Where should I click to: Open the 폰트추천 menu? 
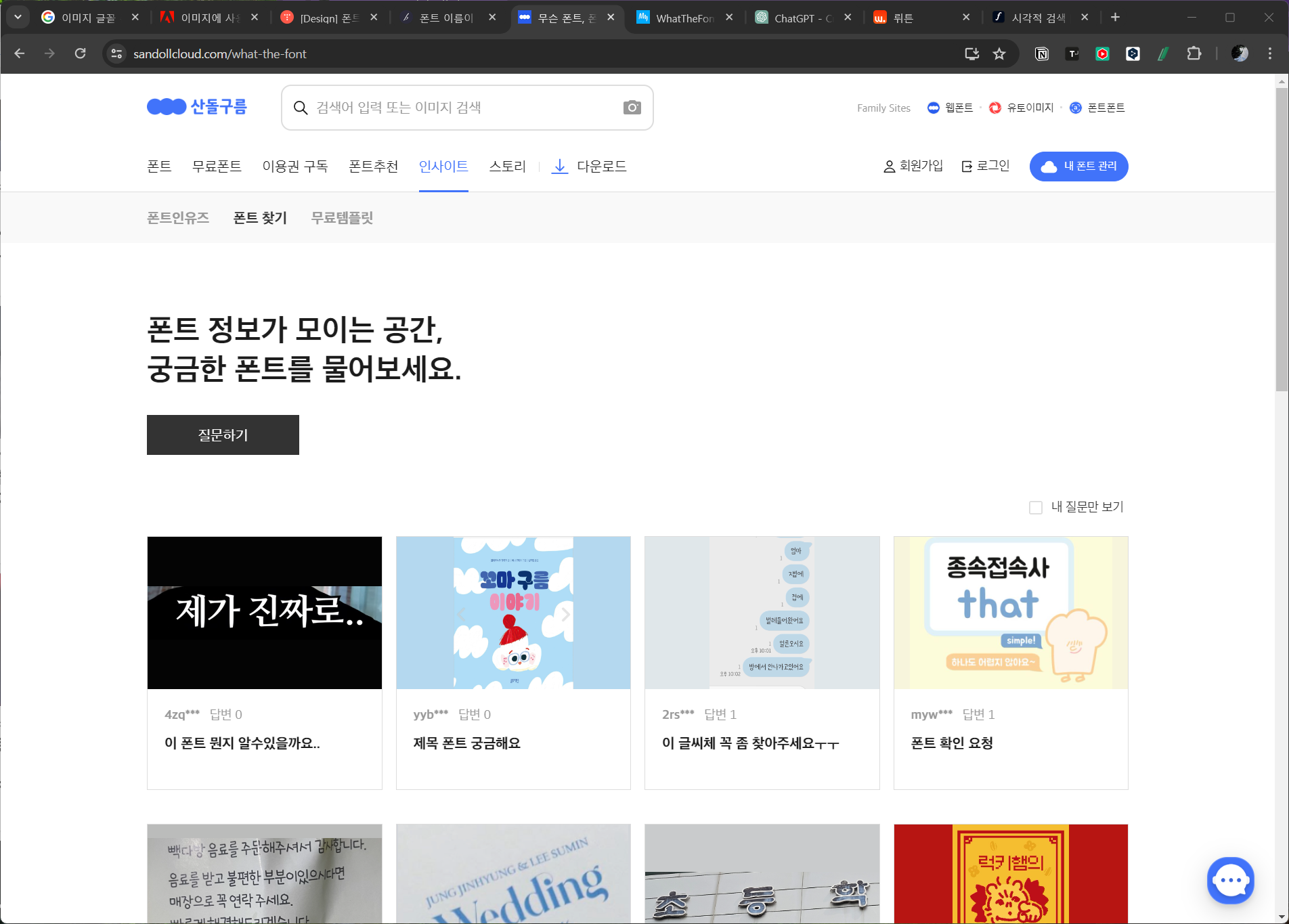point(374,167)
